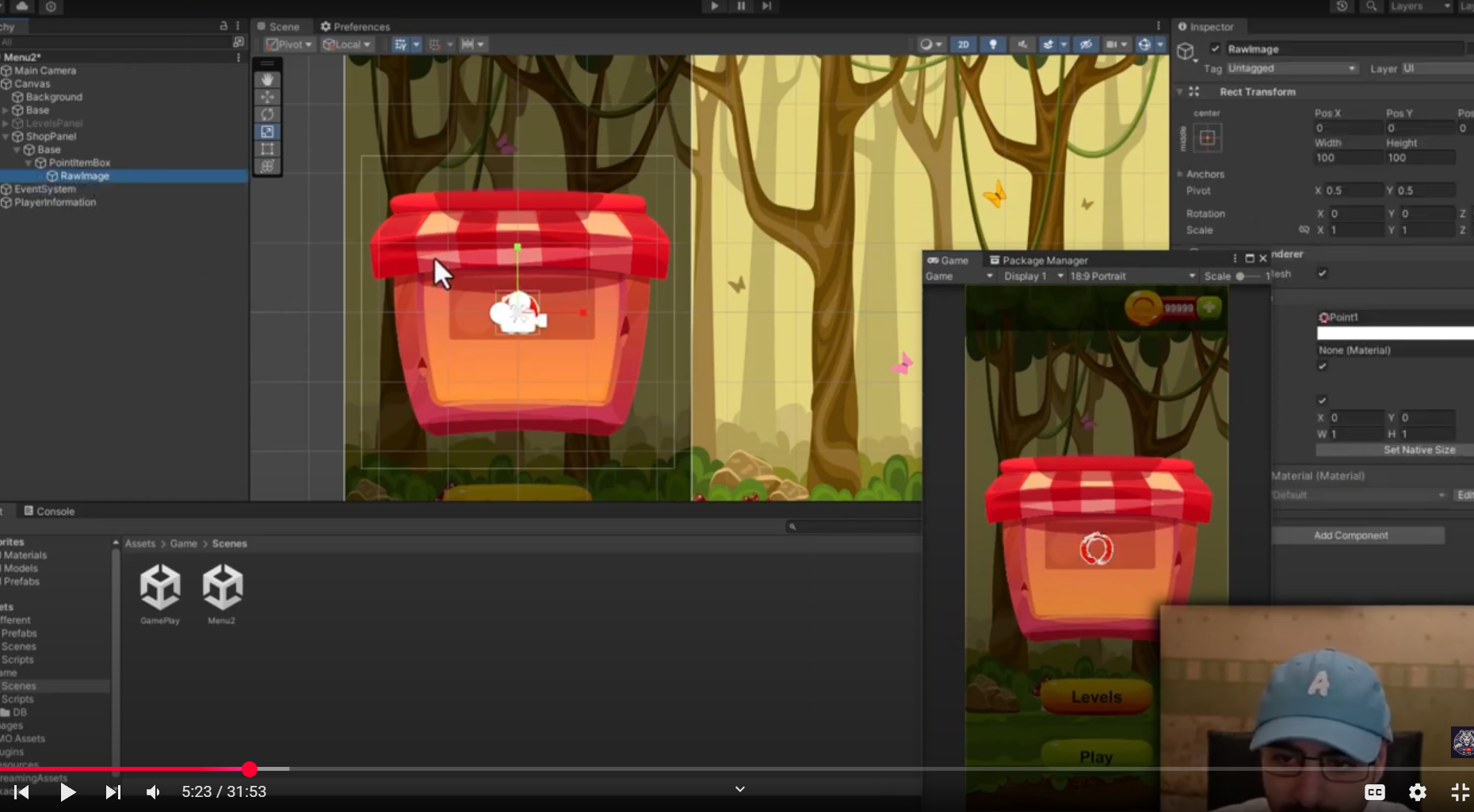Switch to Console tab
The width and height of the screenshot is (1474, 812).
pos(49,512)
